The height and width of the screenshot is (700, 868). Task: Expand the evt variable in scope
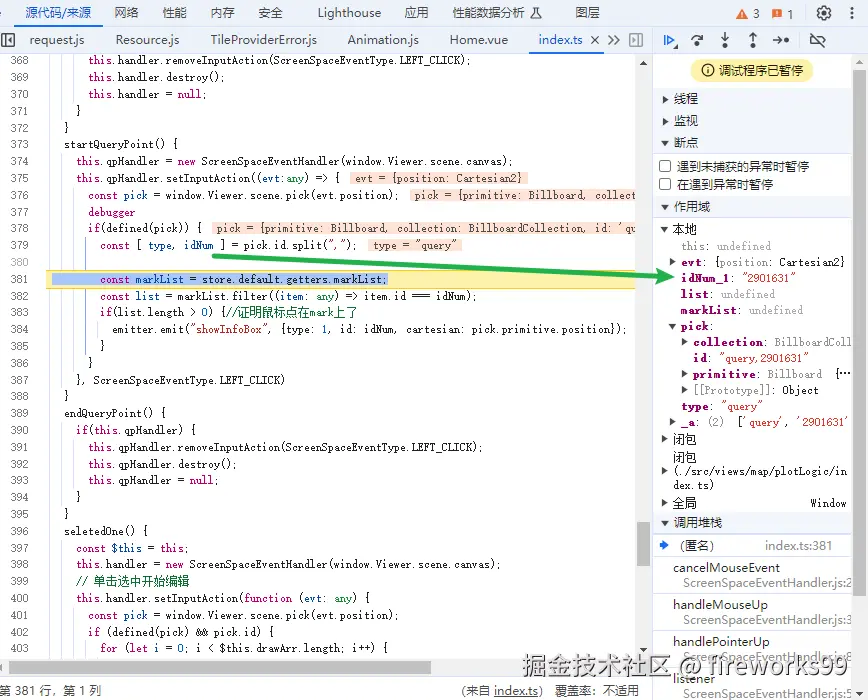pyautogui.click(x=673, y=262)
